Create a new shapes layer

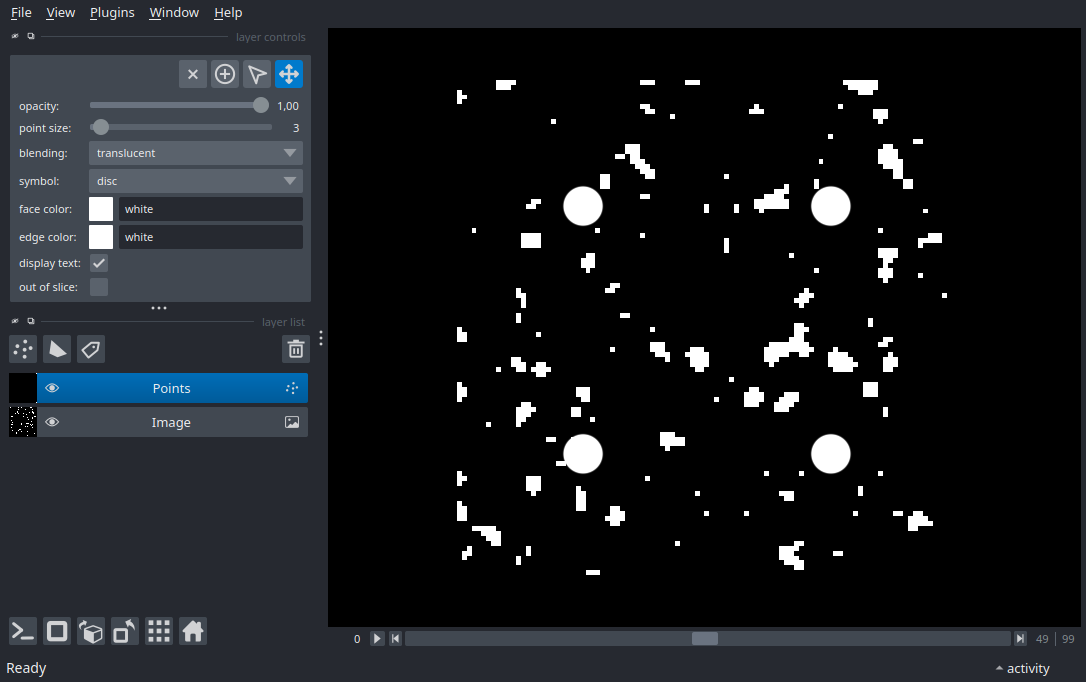click(57, 349)
